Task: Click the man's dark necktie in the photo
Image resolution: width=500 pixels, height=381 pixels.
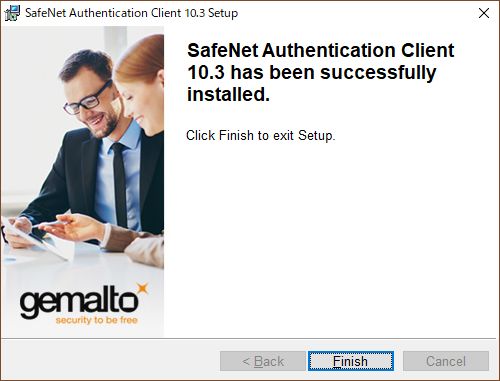Action: point(119,185)
